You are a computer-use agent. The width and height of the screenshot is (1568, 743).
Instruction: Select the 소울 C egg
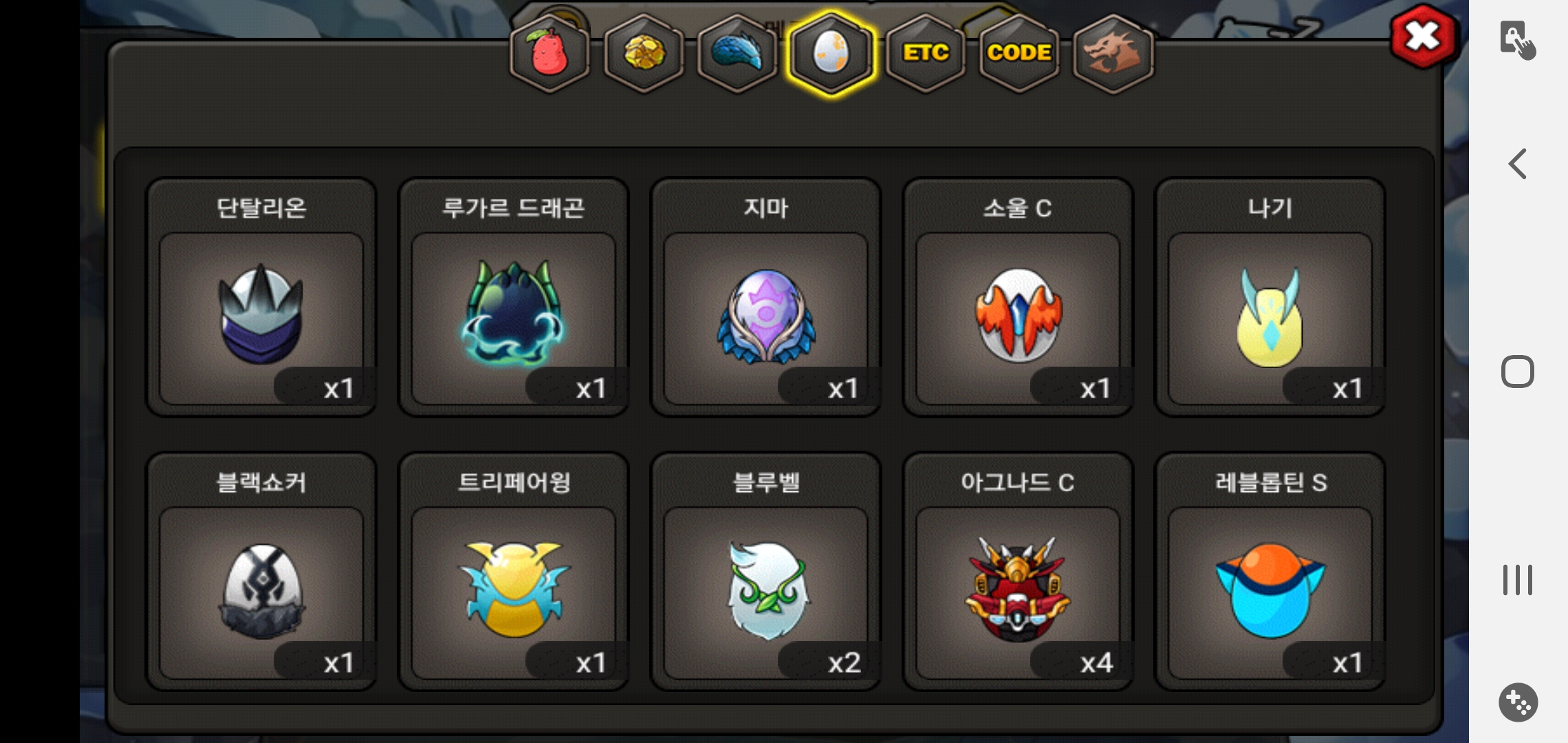tap(1018, 297)
